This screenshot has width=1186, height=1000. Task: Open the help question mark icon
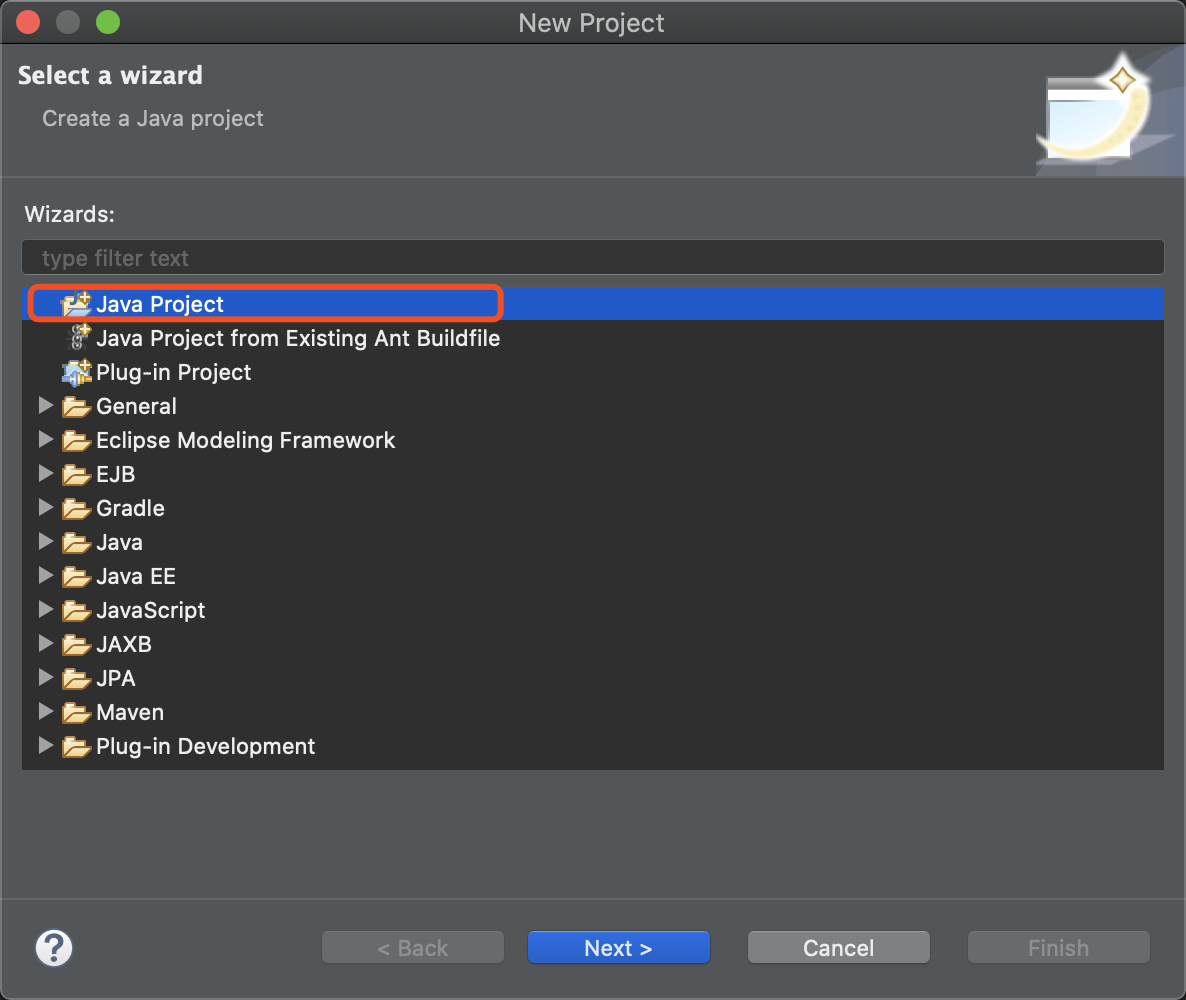coord(54,948)
